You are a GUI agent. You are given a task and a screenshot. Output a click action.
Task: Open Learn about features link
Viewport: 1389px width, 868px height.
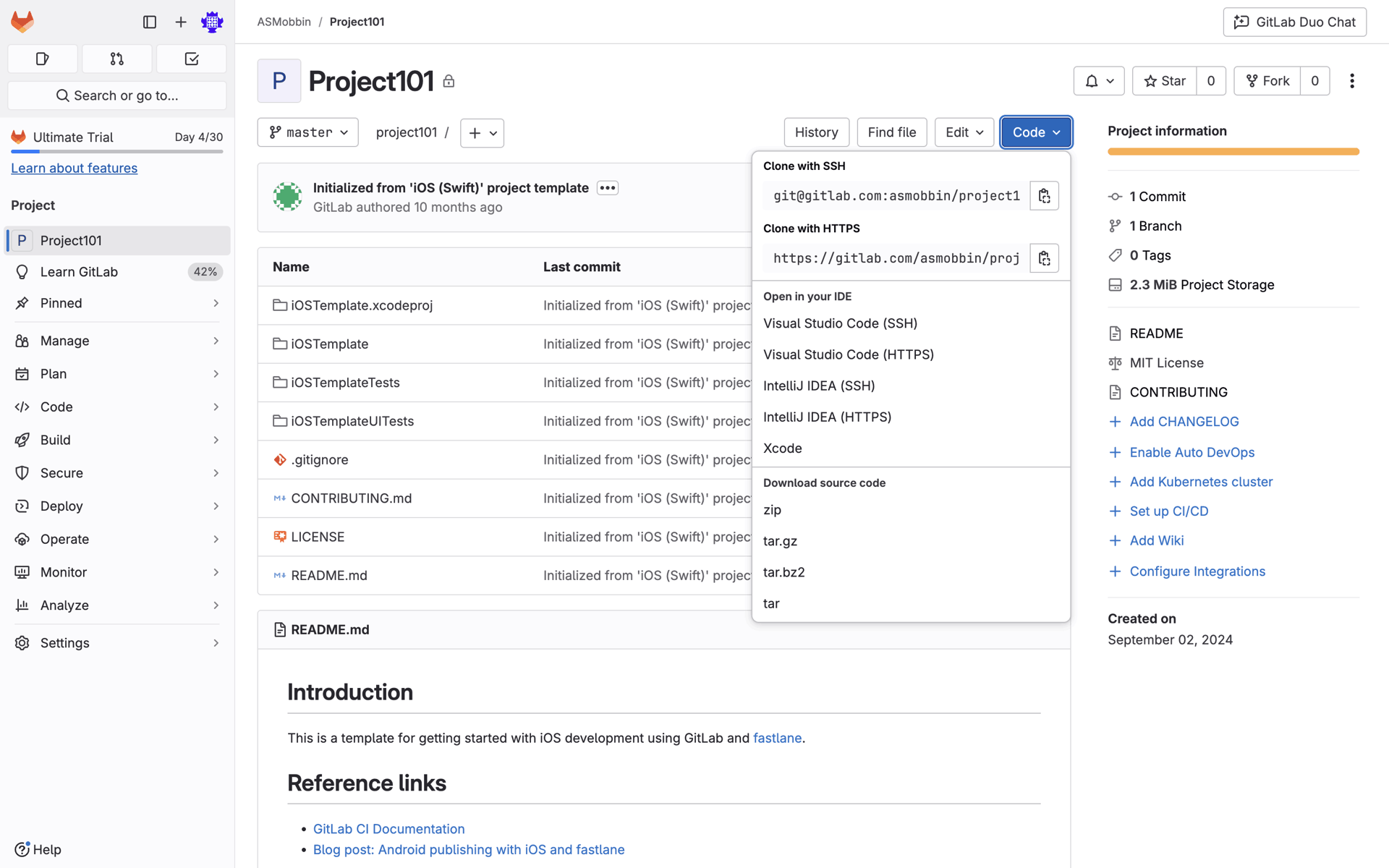pos(74,168)
